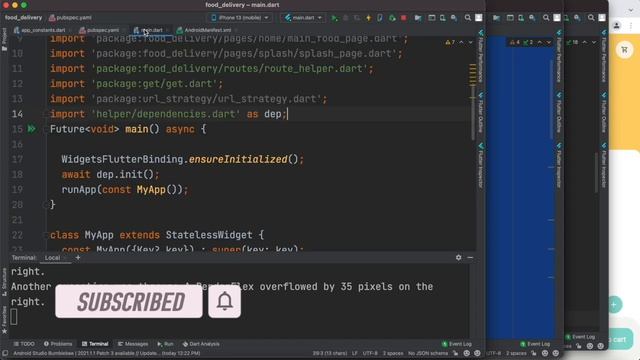
Task: Open the Project tool window
Action: coord(4,40)
